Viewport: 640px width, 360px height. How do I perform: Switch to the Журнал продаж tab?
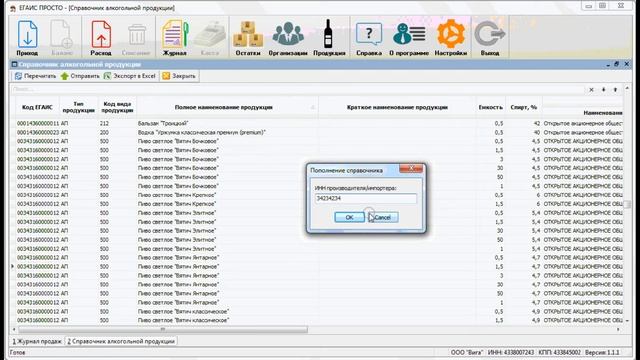click(x=37, y=341)
